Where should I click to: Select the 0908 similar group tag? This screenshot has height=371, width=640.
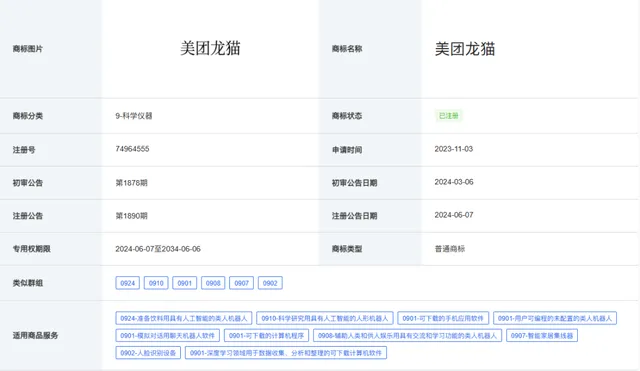click(x=213, y=283)
